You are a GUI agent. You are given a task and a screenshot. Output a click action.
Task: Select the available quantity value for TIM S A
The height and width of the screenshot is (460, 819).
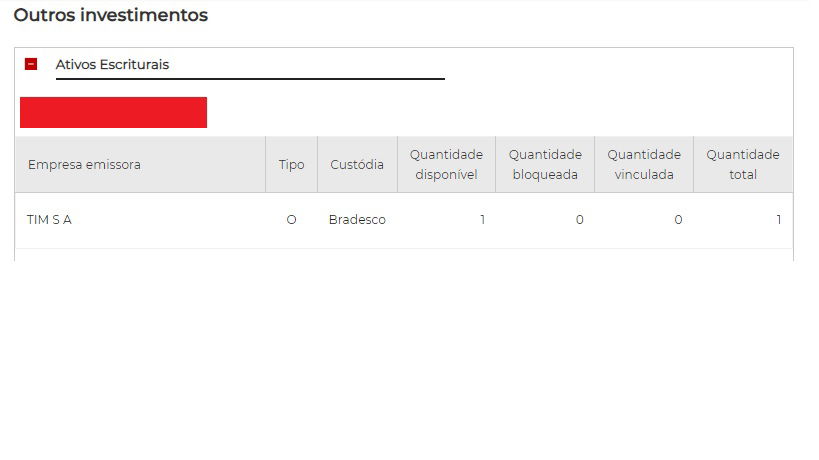point(481,220)
